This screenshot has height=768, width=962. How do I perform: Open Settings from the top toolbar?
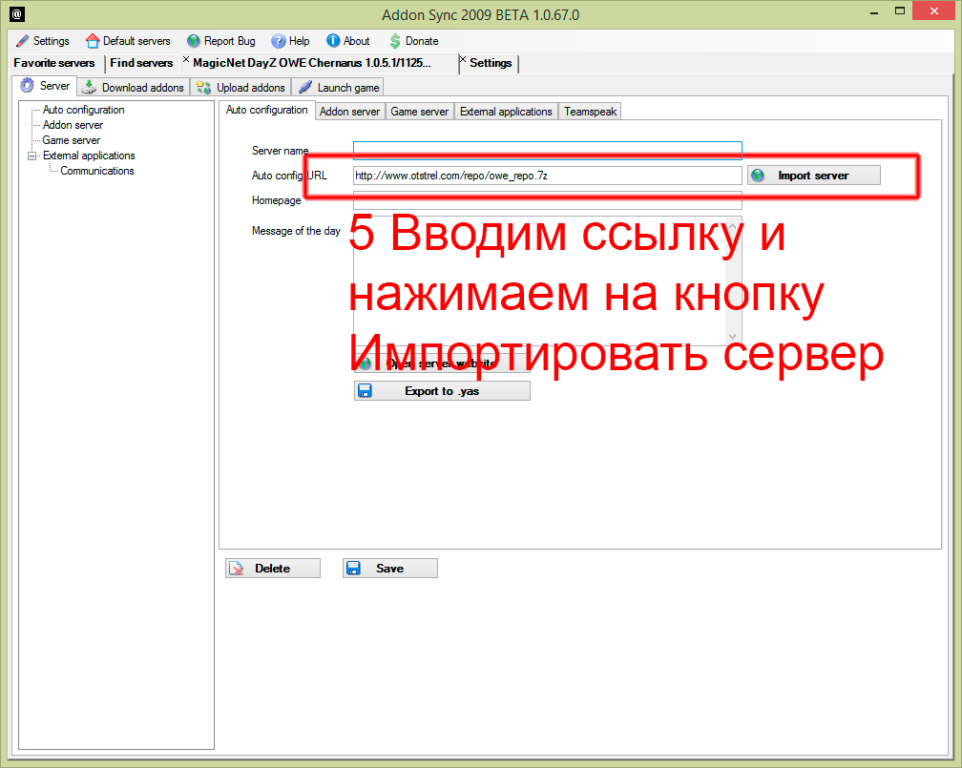(x=42, y=41)
